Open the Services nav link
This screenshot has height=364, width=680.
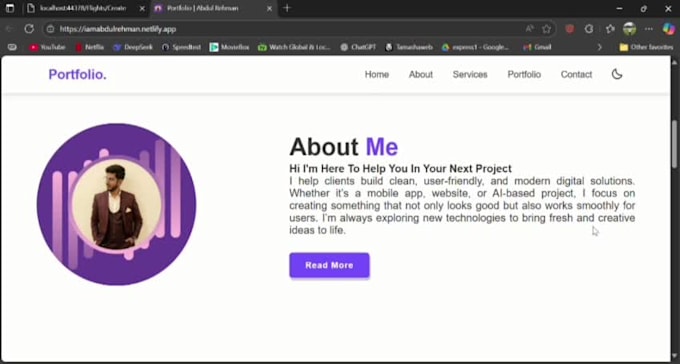[x=470, y=75]
